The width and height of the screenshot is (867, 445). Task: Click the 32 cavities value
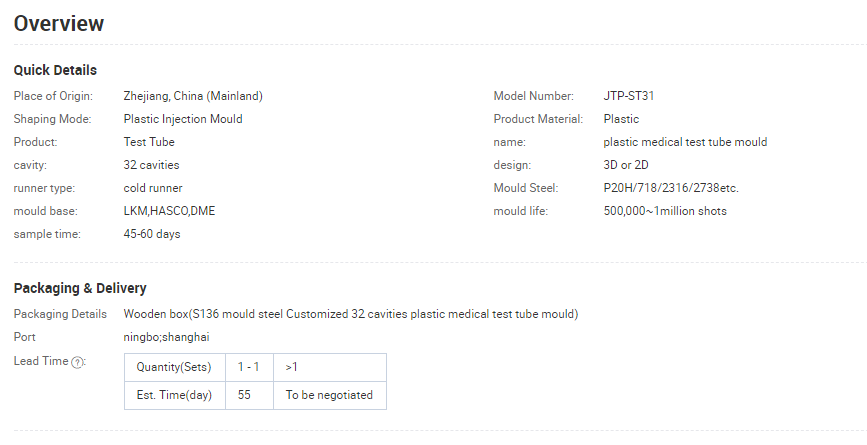(x=152, y=165)
